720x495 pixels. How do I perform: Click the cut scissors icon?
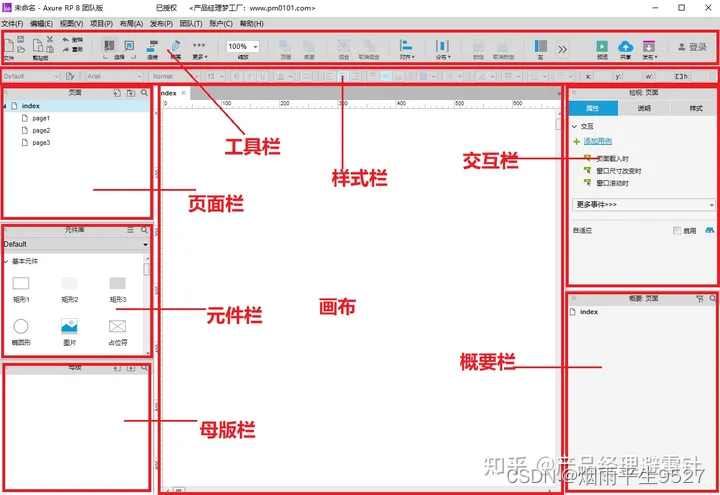[x=50, y=39]
